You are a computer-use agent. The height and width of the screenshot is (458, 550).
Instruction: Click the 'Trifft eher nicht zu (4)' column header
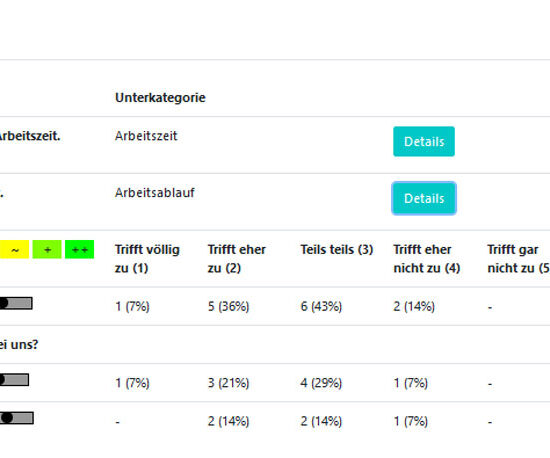(x=427, y=259)
